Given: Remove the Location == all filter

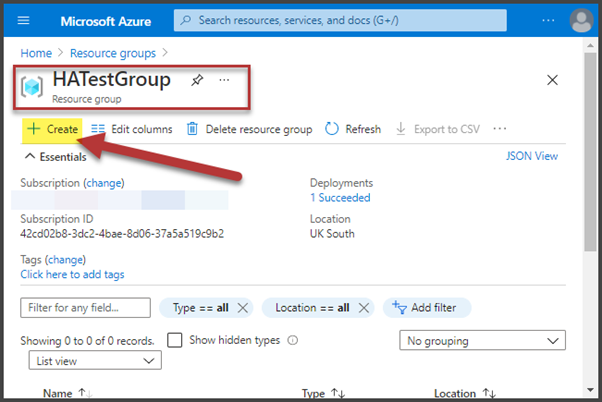Looking at the screenshot, I should pos(364,308).
